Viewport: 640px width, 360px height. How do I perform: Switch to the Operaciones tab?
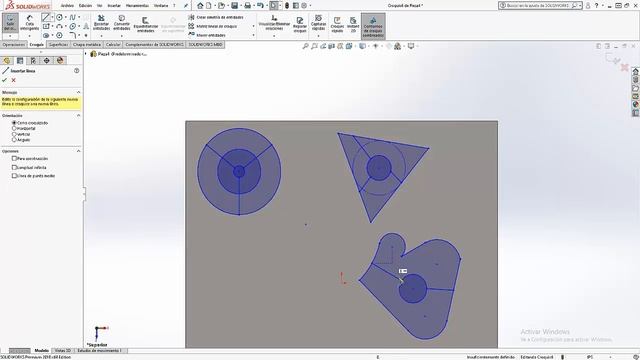13,44
